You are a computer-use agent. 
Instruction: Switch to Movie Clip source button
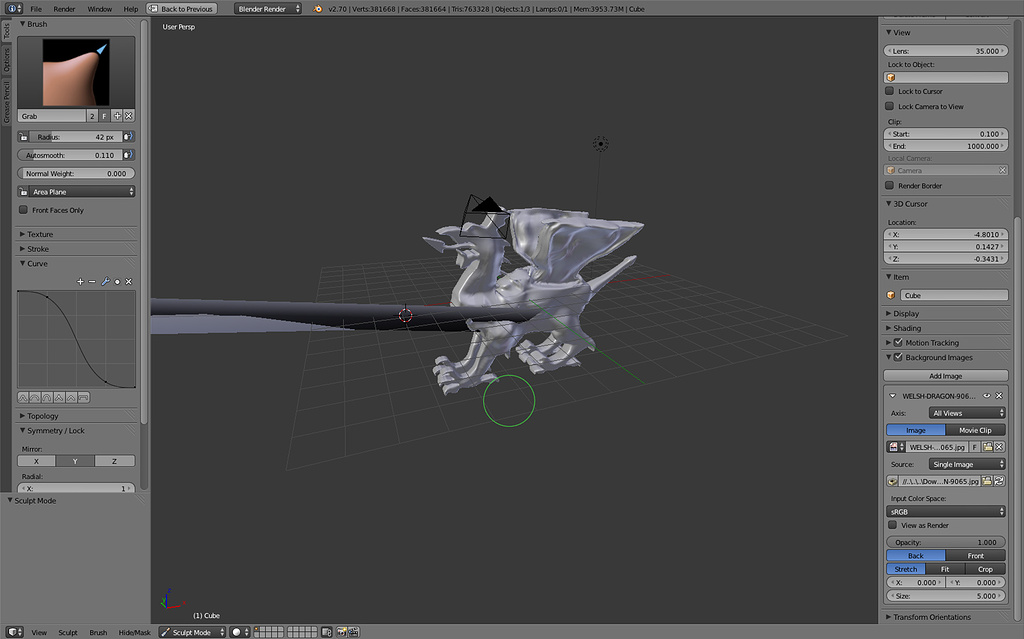pyautogui.click(x=975, y=430)
